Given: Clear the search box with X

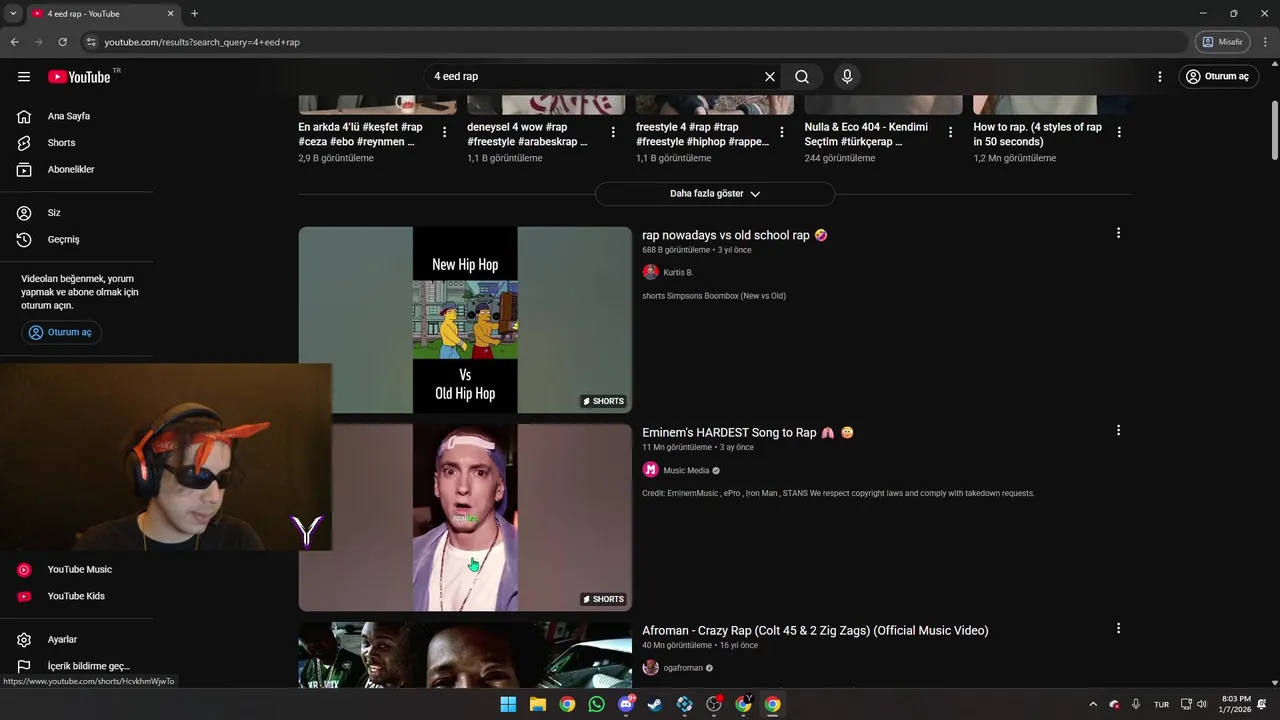Looking at the screenshot, I should pyautogui.click(x=770, y=76).
